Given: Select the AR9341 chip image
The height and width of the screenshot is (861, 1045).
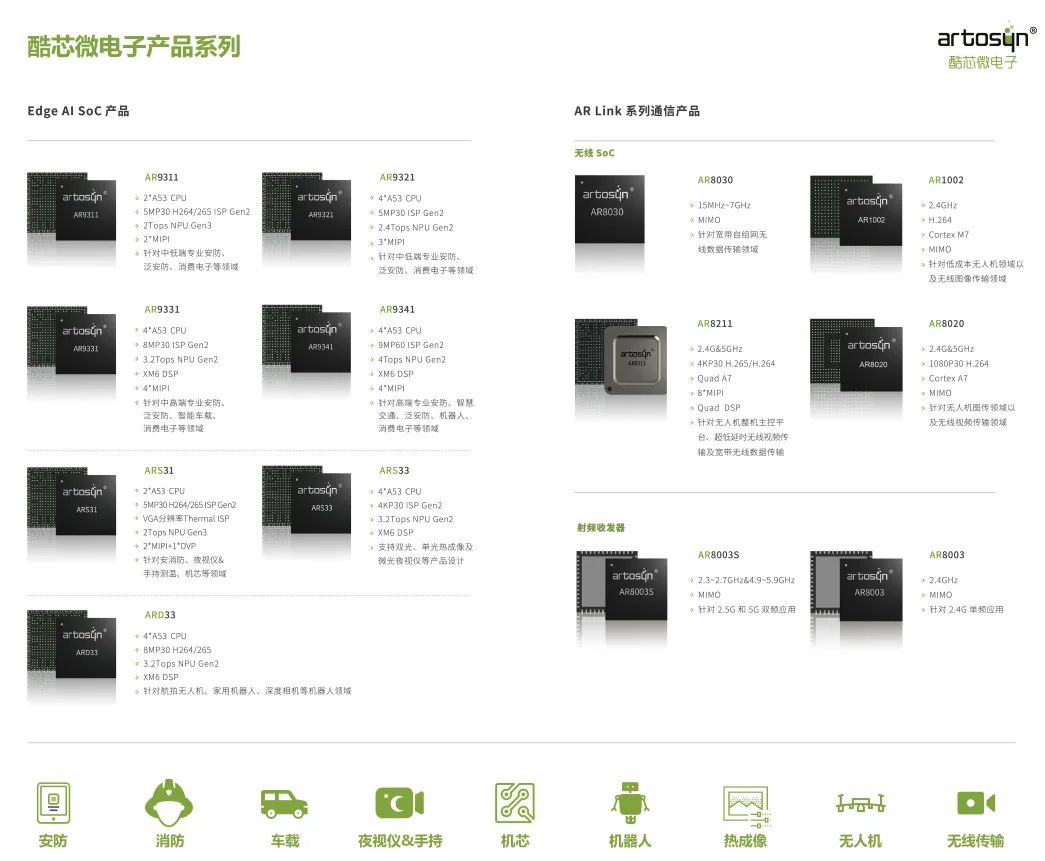Looking at the screenshot, I should (307, 340).
